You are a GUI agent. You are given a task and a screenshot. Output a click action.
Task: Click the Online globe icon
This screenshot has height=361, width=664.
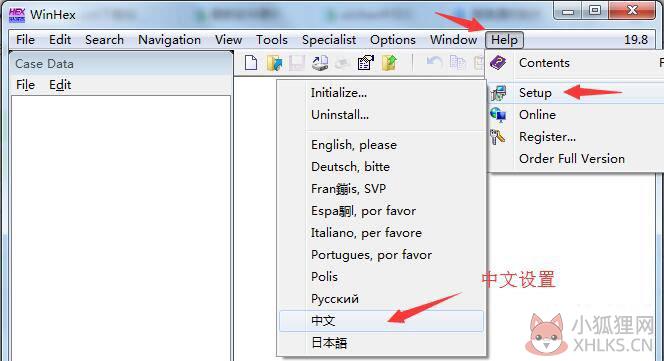tap(498, 114)
